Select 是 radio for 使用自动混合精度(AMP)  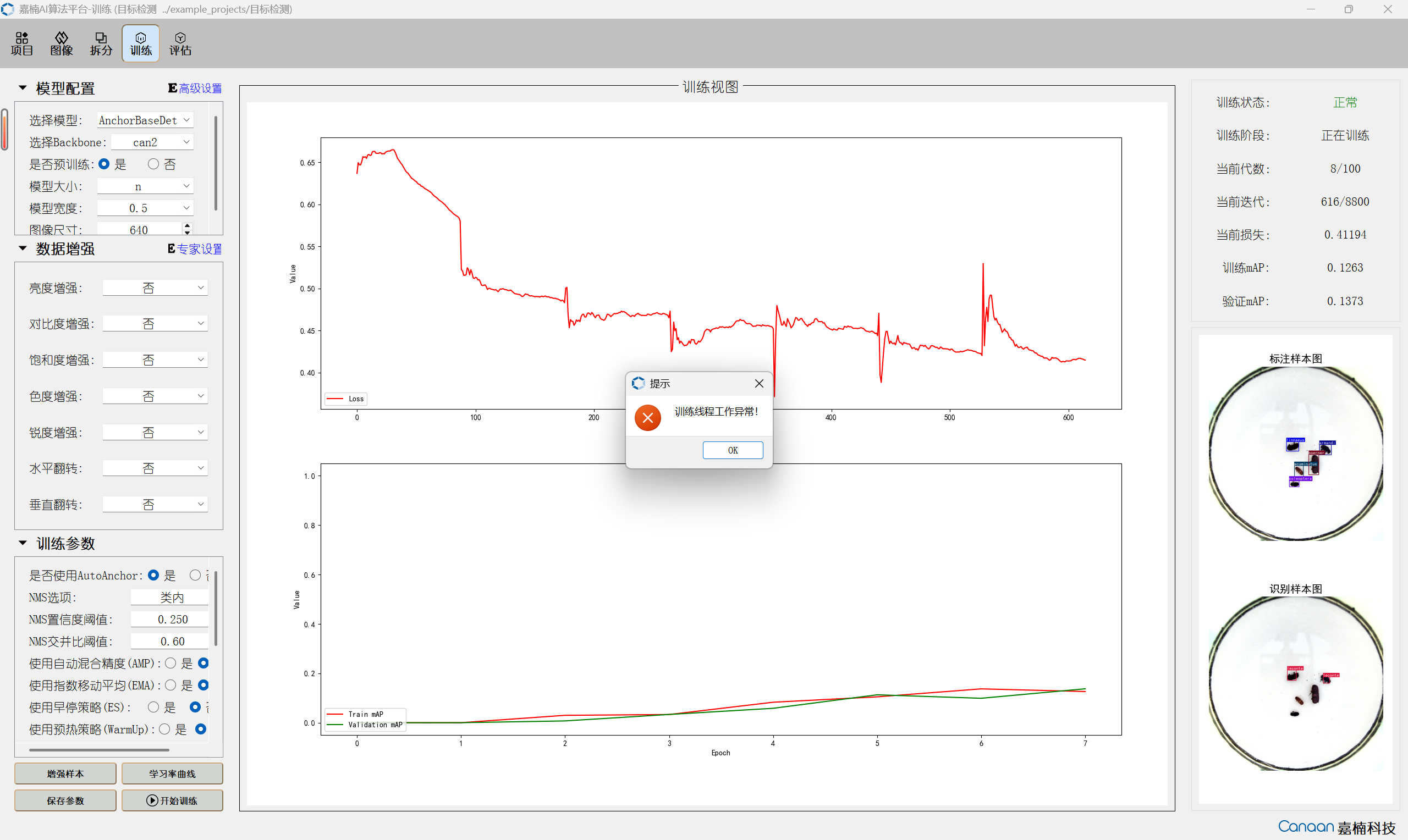(170, 664)
